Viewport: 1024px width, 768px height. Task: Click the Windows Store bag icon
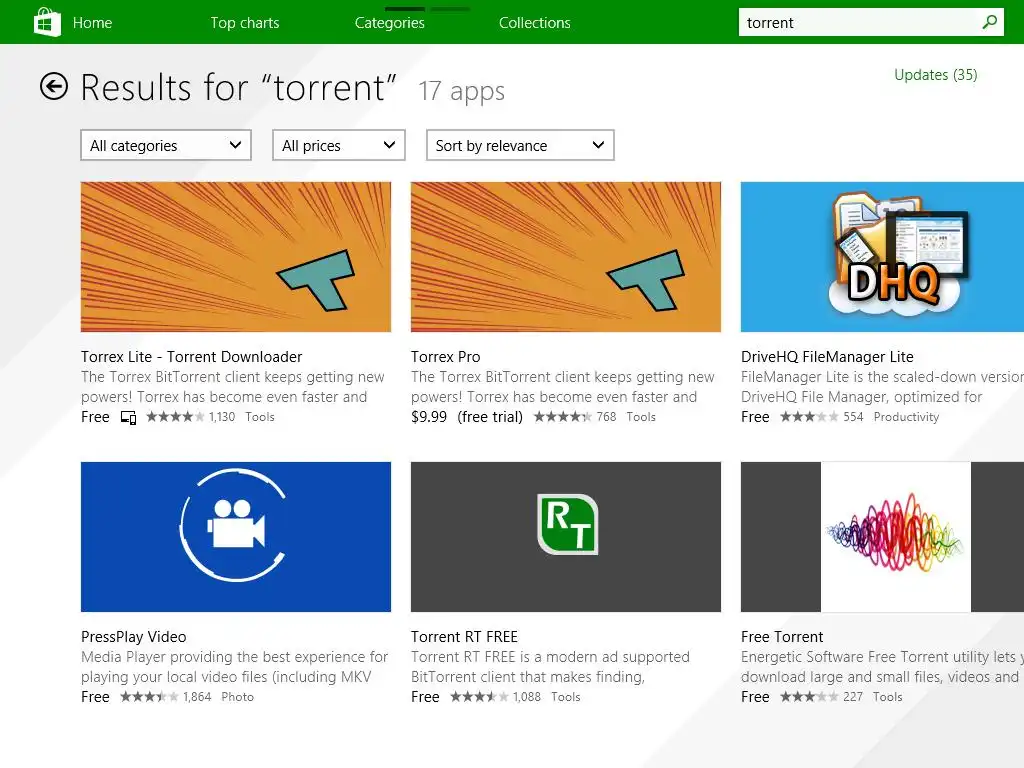[x=47, y=22]
